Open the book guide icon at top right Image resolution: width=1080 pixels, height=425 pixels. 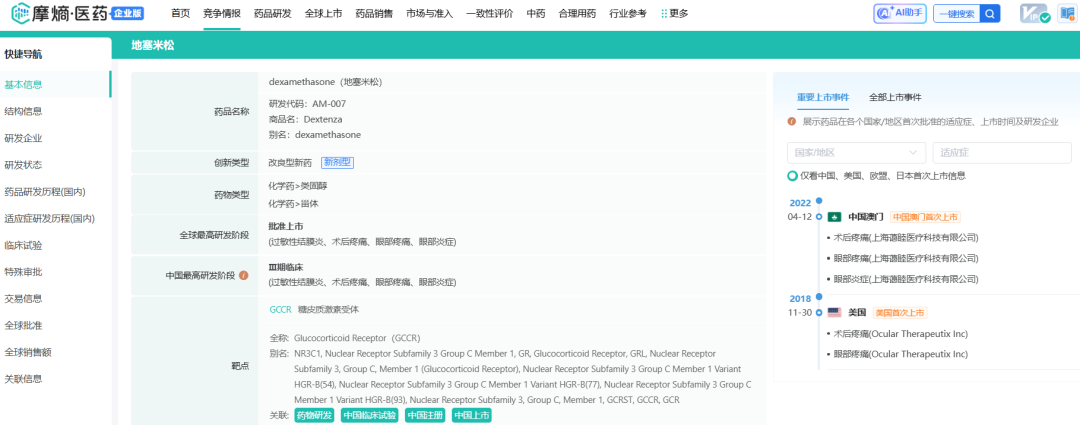[1066, 14]
